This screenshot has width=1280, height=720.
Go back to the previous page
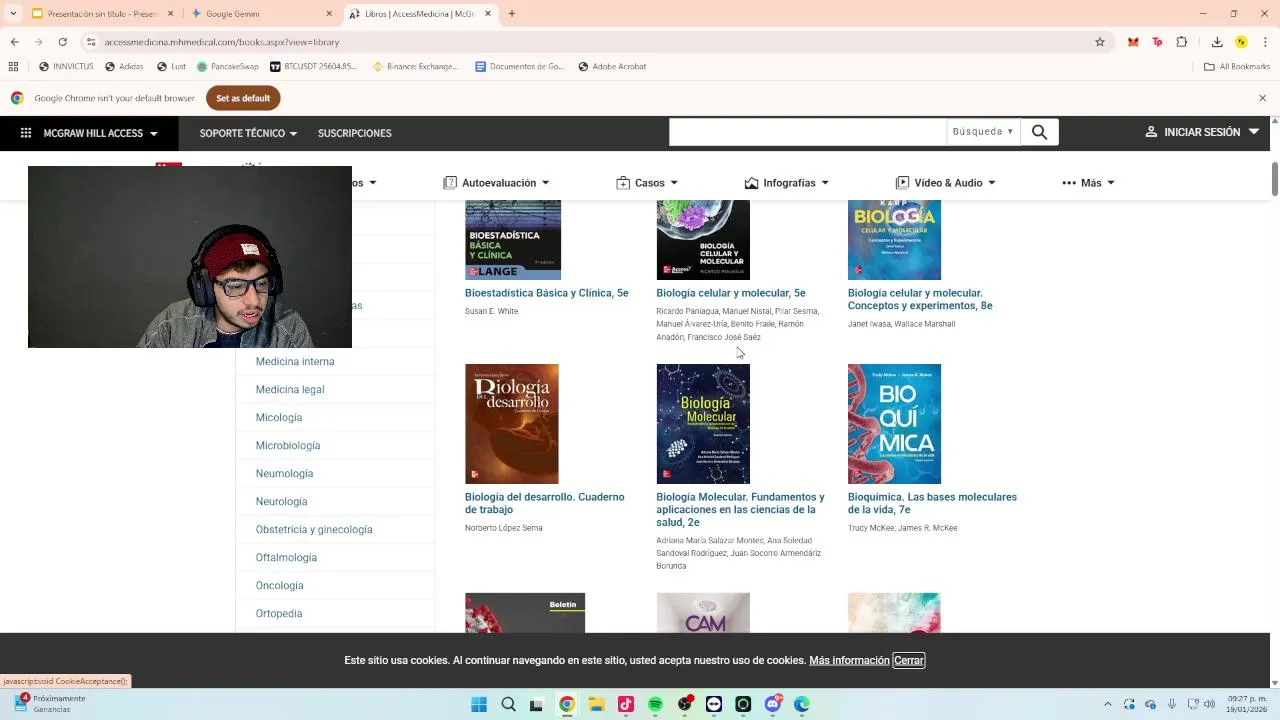[x=14, y=42]
